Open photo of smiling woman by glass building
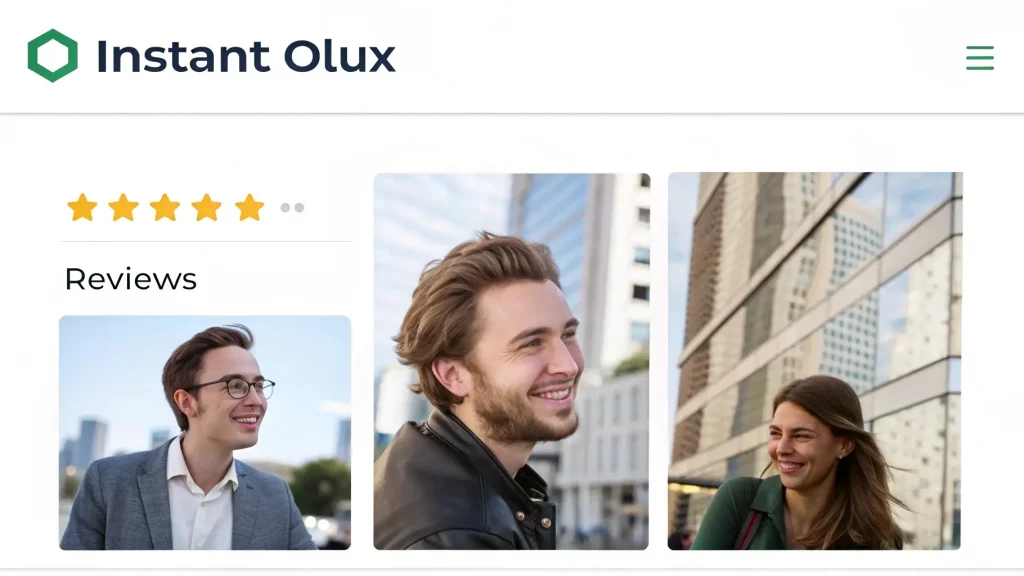The width and height of the screenshot is (1024, 576). point(814,360)
